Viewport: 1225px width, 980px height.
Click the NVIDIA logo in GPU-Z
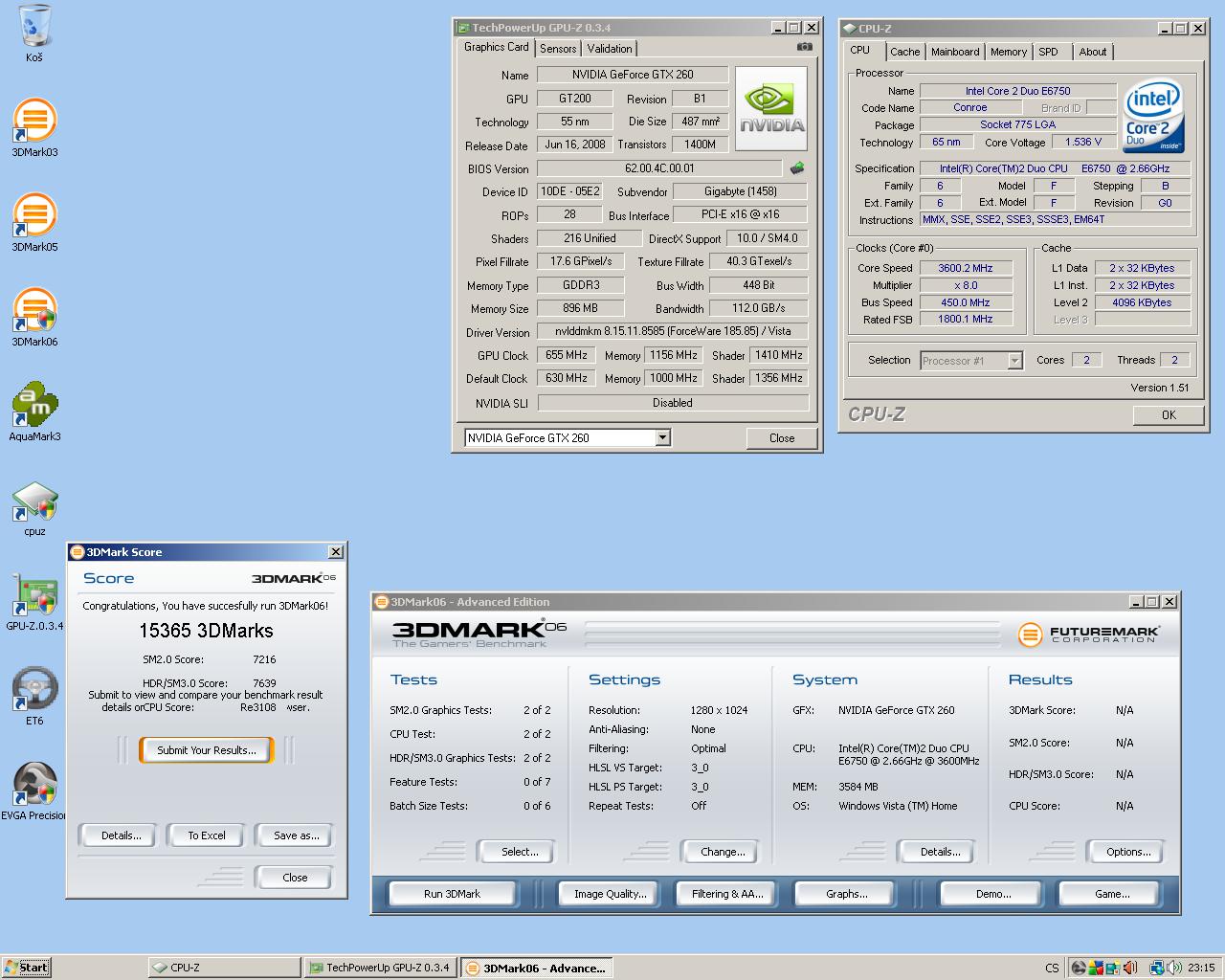tap(772, 108)
